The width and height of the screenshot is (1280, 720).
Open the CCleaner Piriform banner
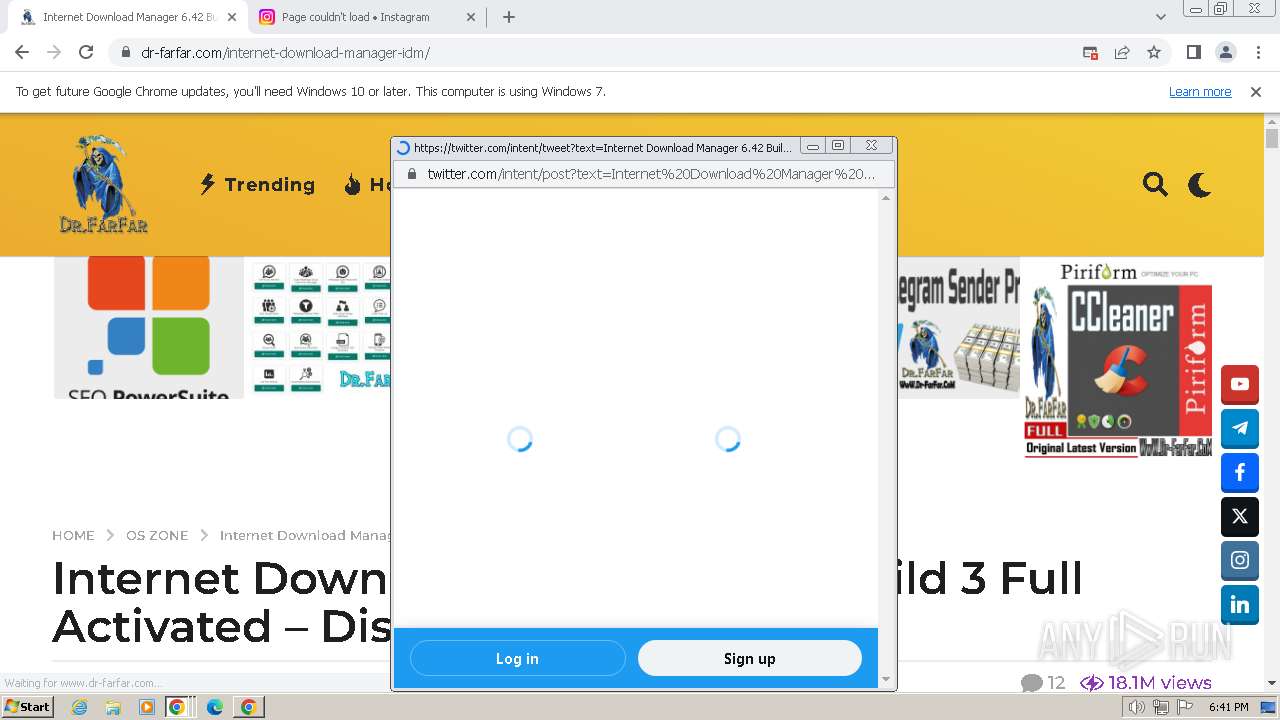[1118, 359]
